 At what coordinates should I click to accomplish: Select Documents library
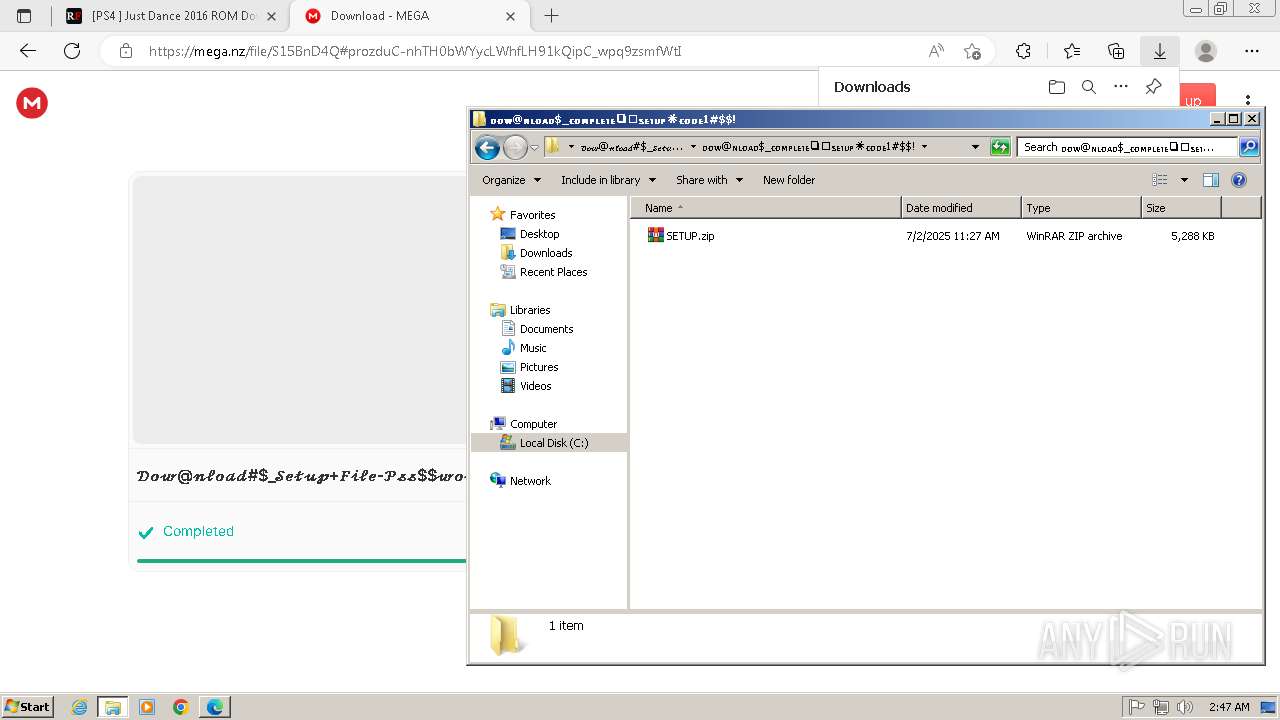[x=546, y=329]
